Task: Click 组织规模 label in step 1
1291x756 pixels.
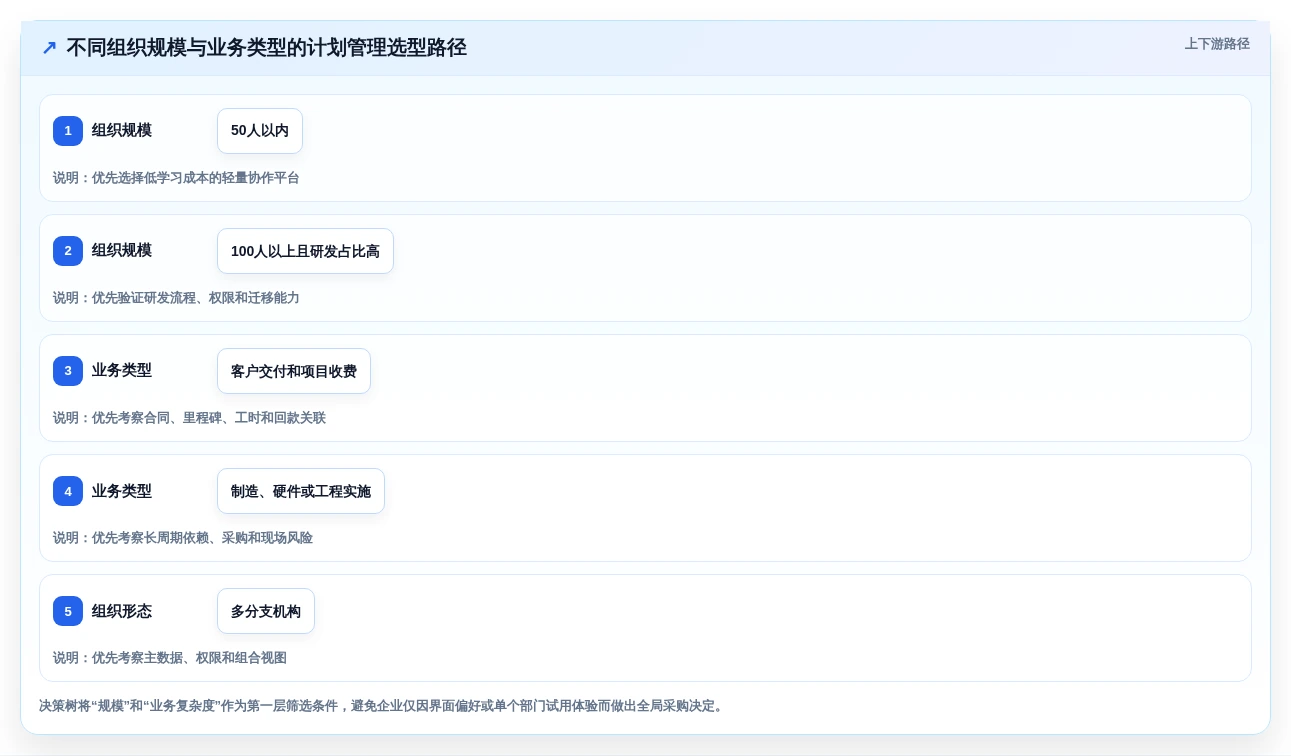Action: 122,130
